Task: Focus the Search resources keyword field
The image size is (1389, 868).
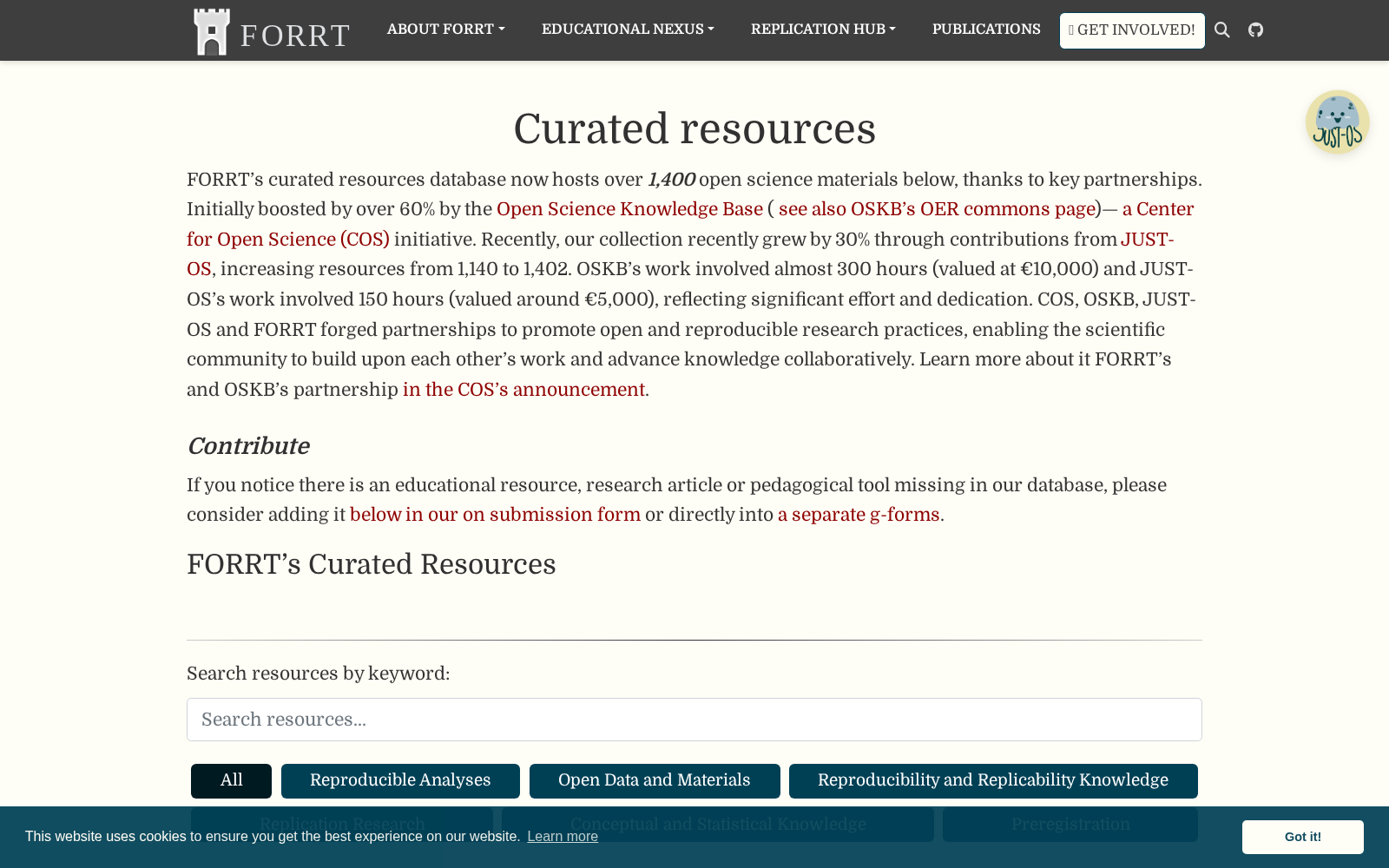Action: point(694,720)
